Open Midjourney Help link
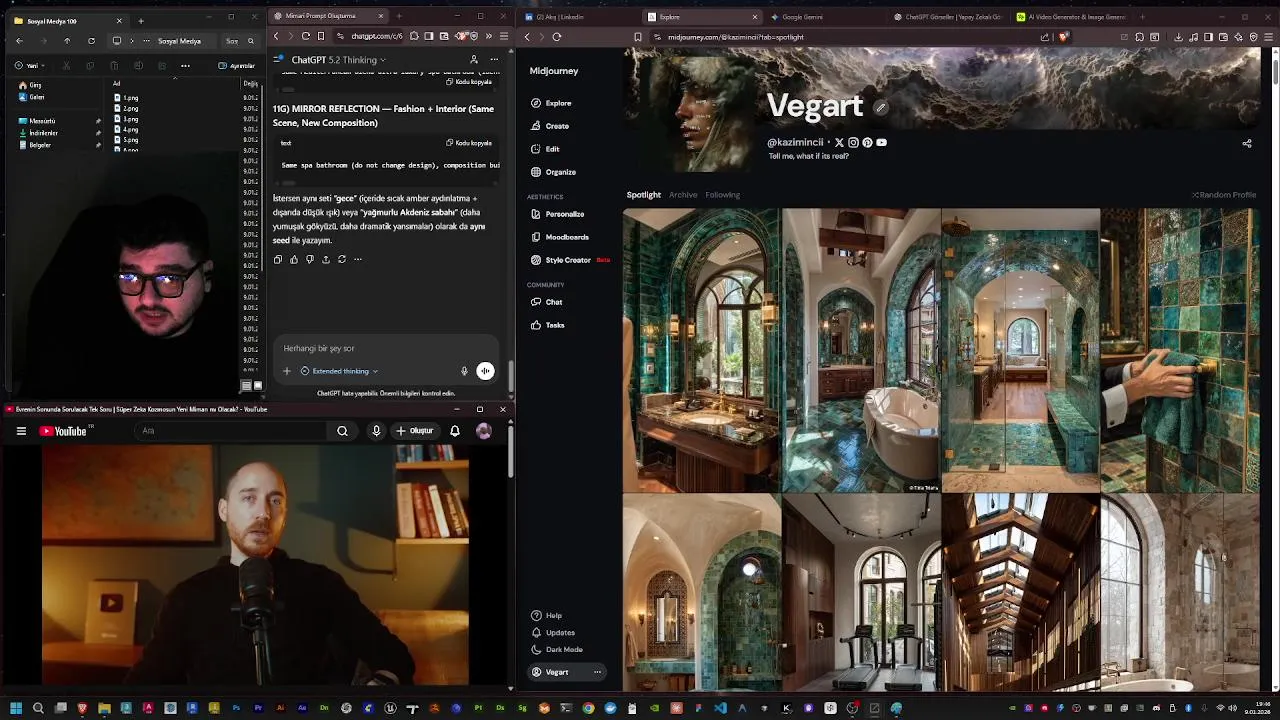This screenshot has width=1280, height=720. [x=546, y=616]
